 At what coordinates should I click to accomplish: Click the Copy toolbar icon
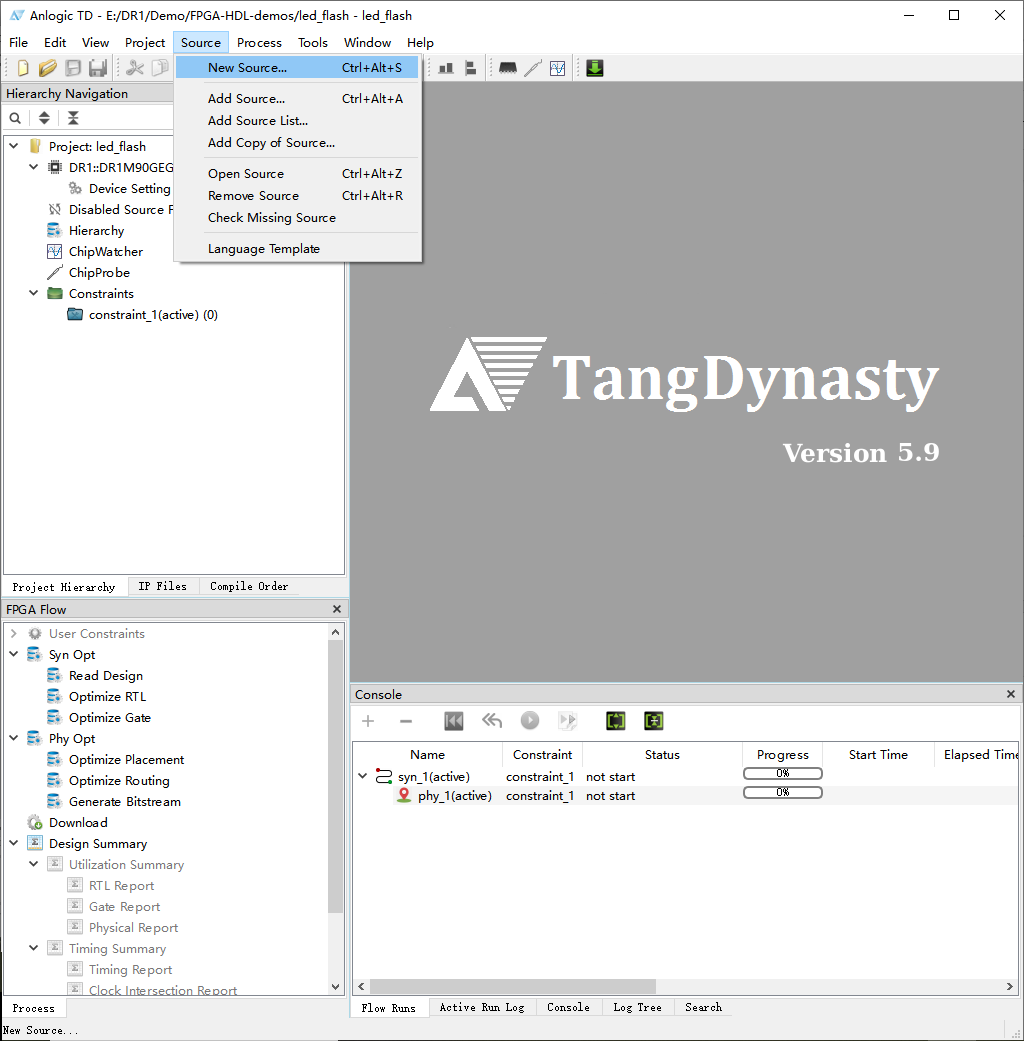point(160,68)
